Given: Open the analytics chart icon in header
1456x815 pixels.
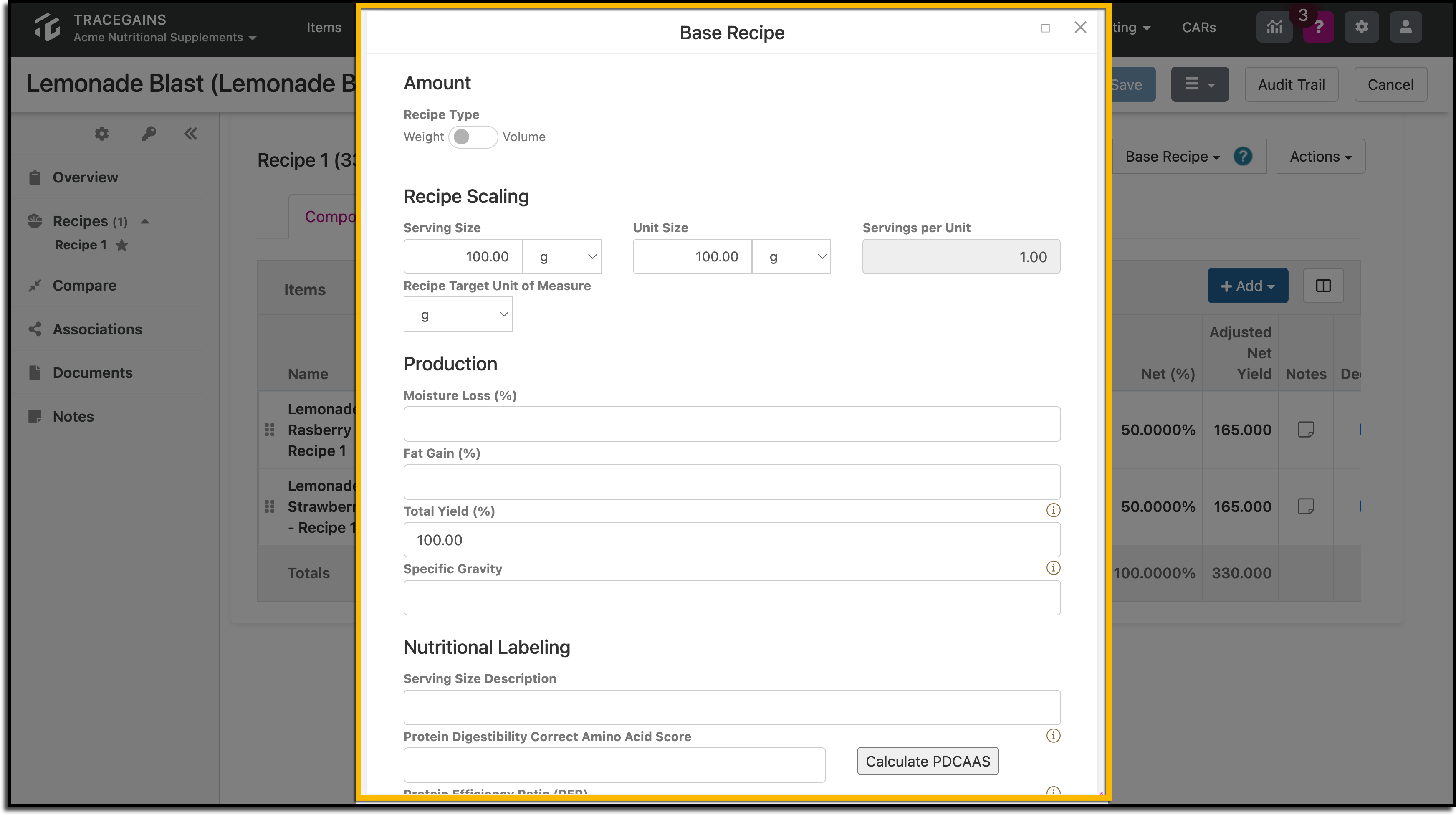Looking at the screenshot, I should pyautogui.click(x=1274, y=27).
